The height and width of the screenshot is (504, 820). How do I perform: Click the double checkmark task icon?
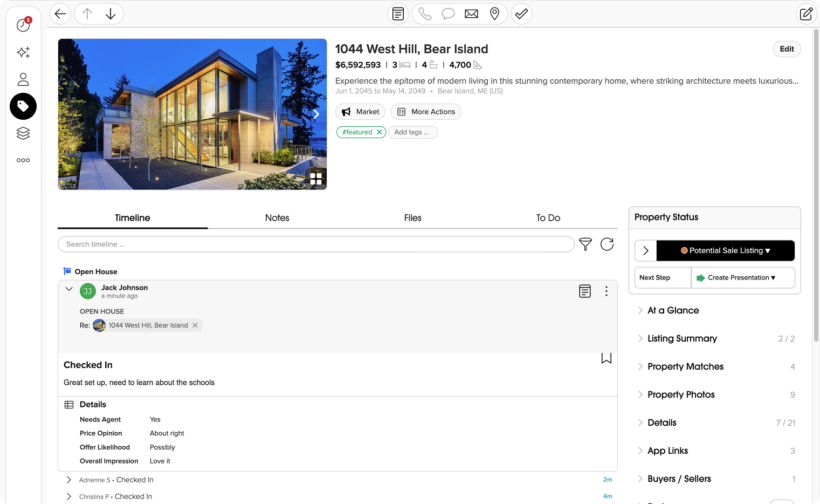[x=521, y=14]
